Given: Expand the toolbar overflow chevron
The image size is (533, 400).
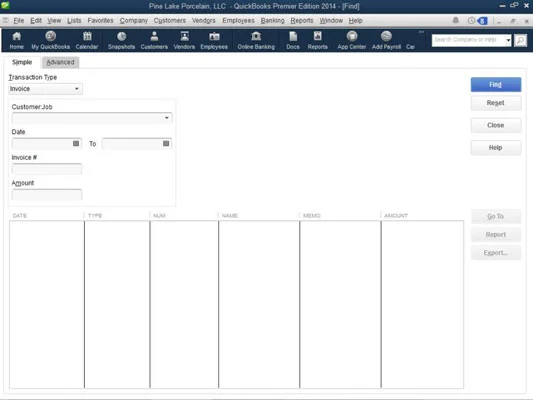Looking at the screenshot, I should [x=421, y=32].
